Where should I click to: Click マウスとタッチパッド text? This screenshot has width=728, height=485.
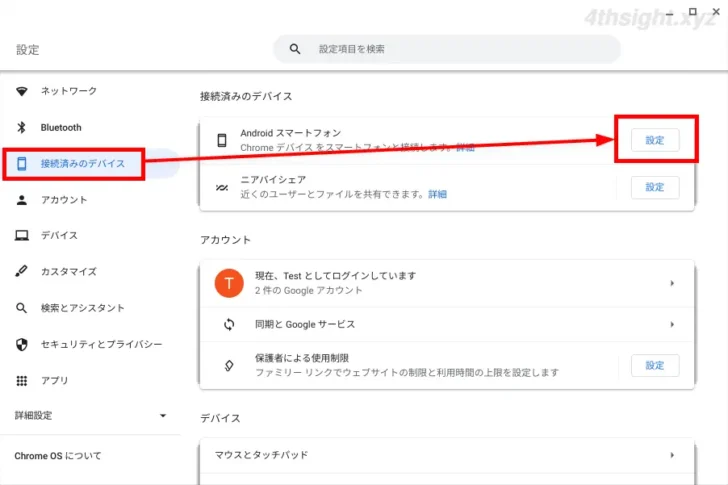click(x=261, y=455)
